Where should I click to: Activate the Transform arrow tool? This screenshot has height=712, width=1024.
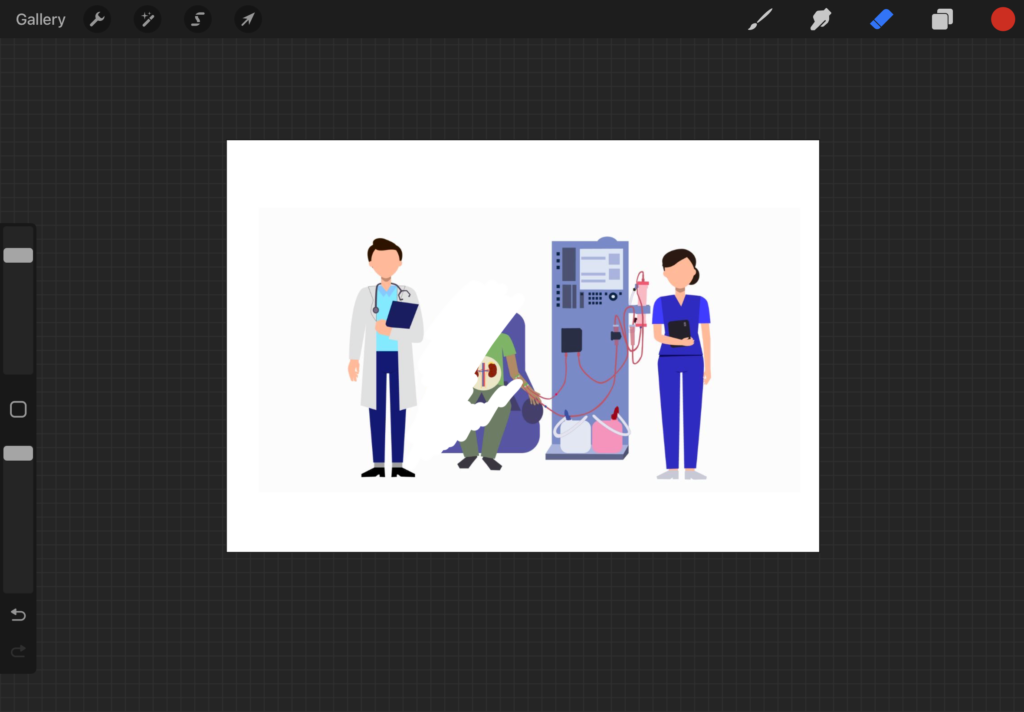pos(248,20)
